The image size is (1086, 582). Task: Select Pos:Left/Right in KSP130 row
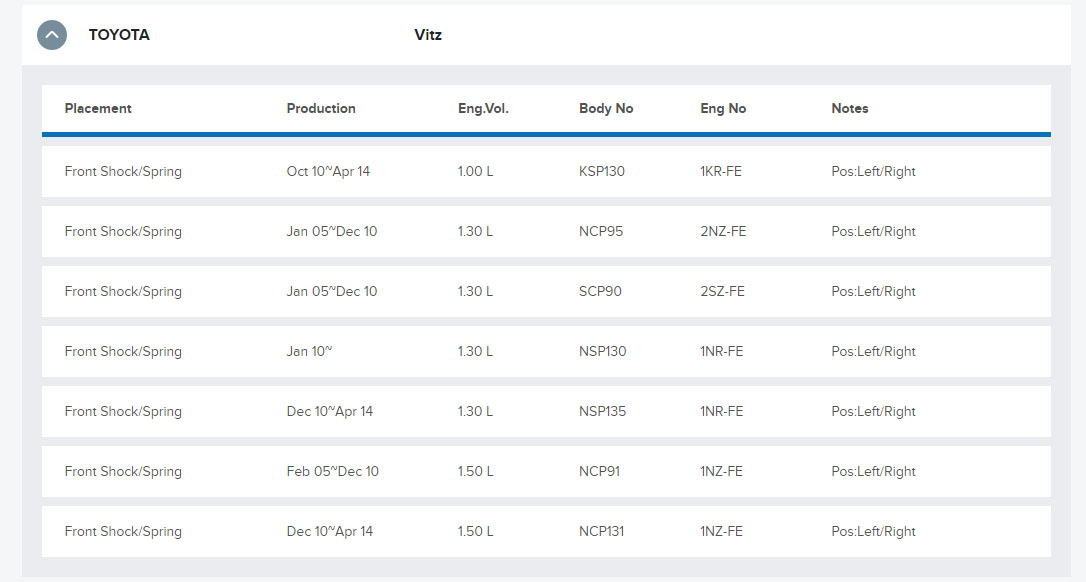click(873, 172)
